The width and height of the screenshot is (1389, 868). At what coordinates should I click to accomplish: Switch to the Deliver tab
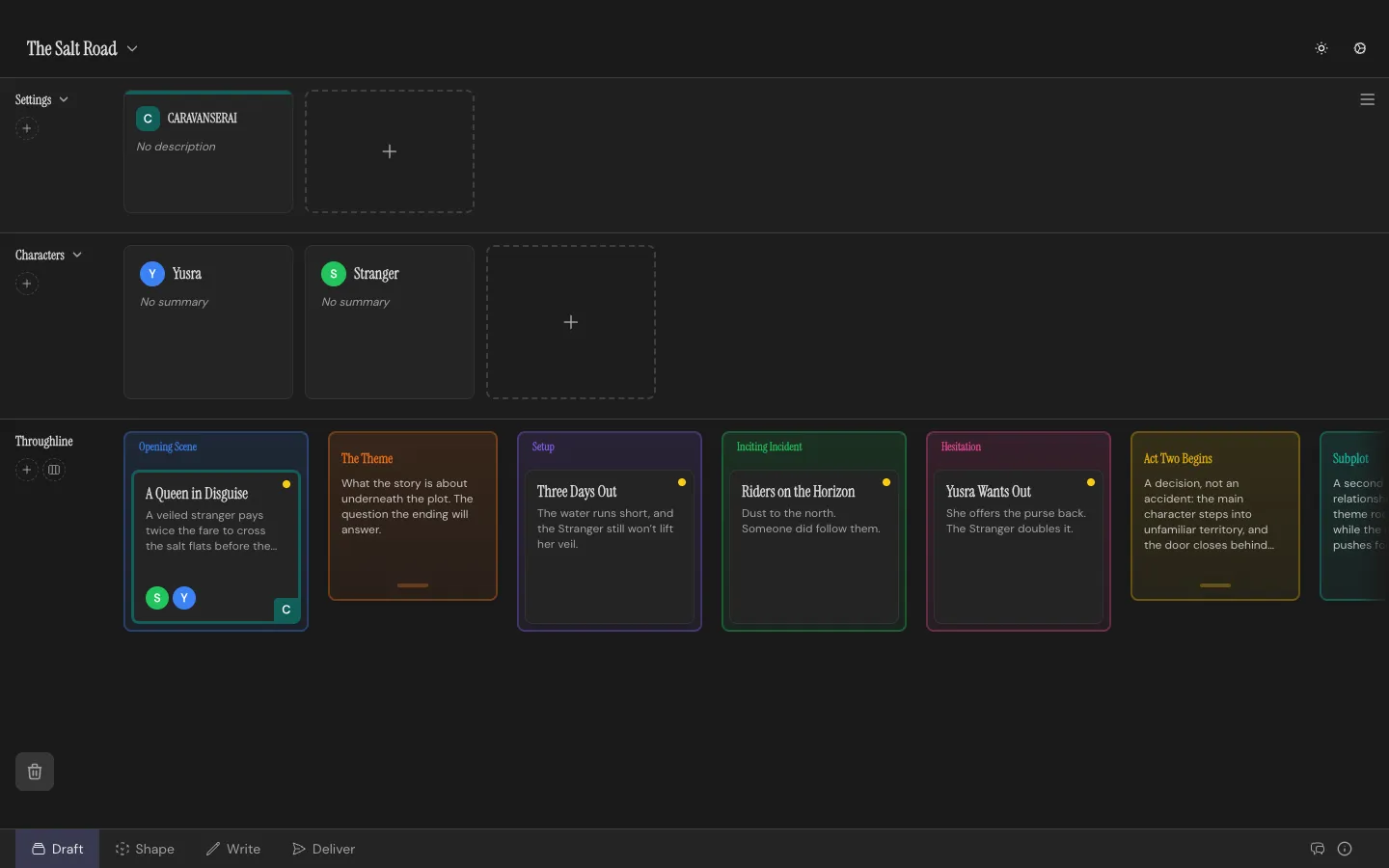coord(324,849)
